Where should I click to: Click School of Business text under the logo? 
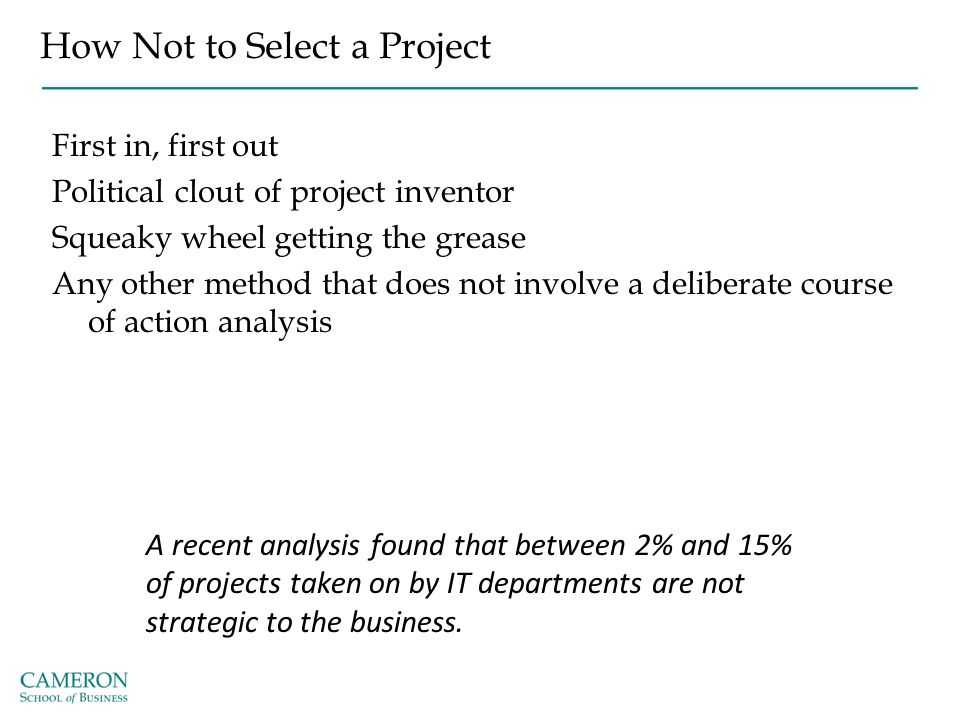[73, 697]
